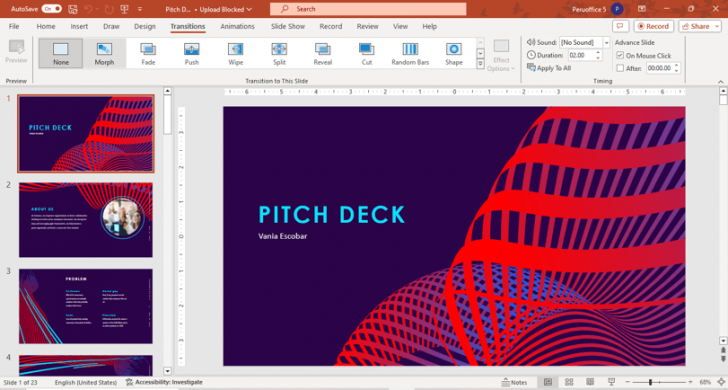Toggle On Mouse Click checkbox
The width and height of the screenshot is (728, 390).
(620, 55)
